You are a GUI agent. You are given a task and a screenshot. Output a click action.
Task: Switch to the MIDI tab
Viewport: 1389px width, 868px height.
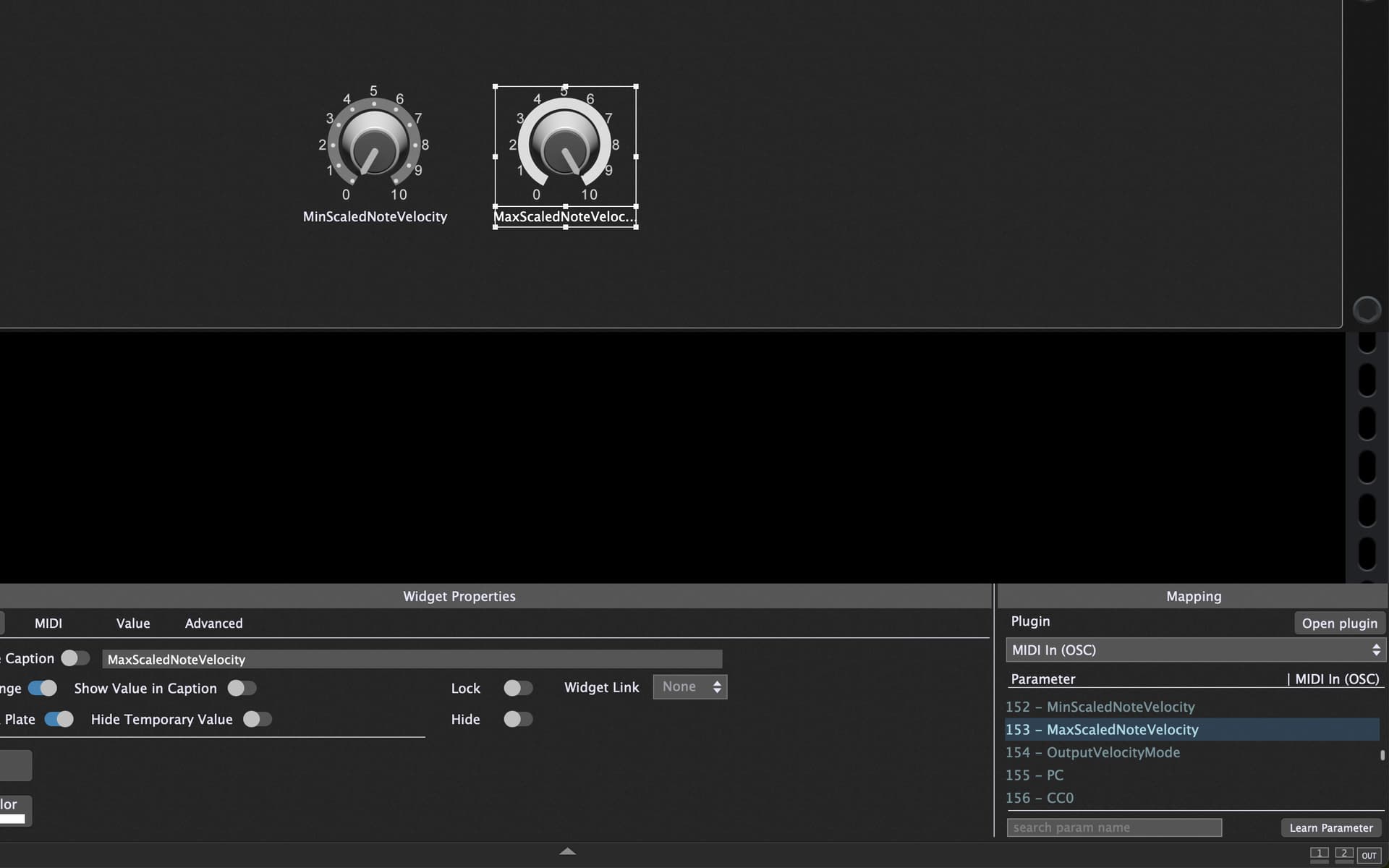pyautogui.click(x=48, y=623)
